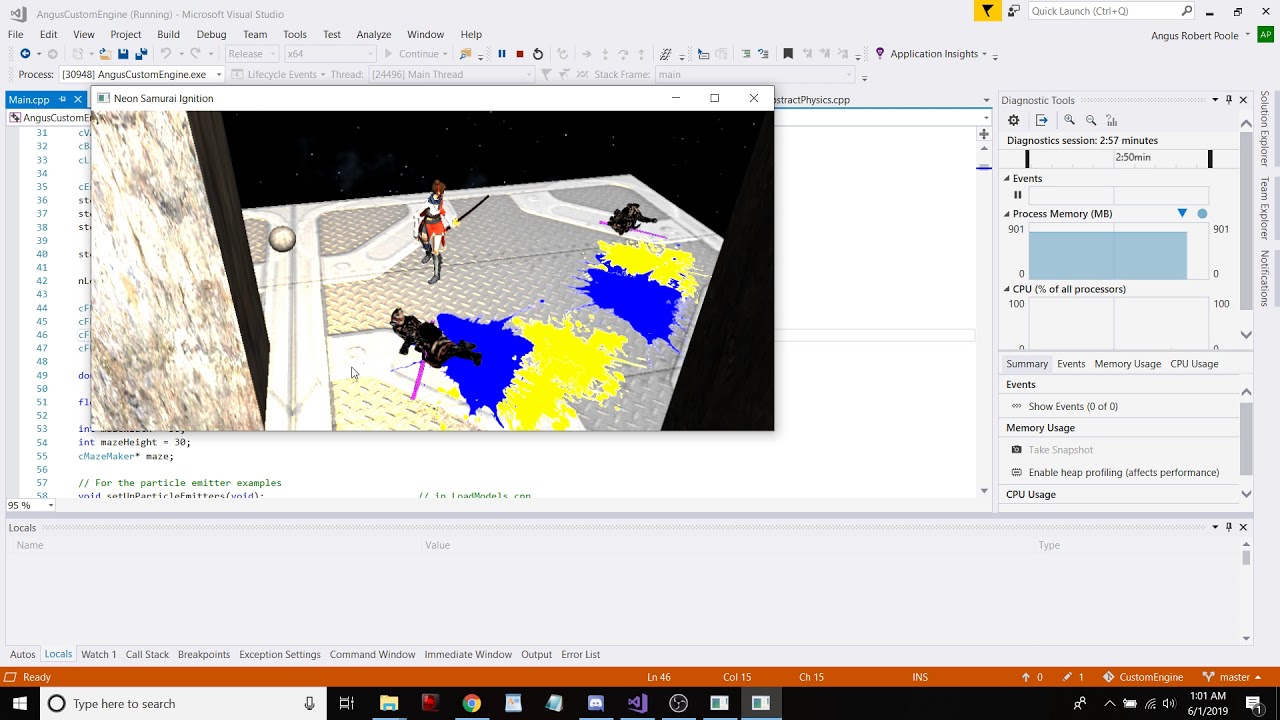Navigate backward using the toolbar arrow
Viewport: 1280px width, 720px height.
point(25,54)
